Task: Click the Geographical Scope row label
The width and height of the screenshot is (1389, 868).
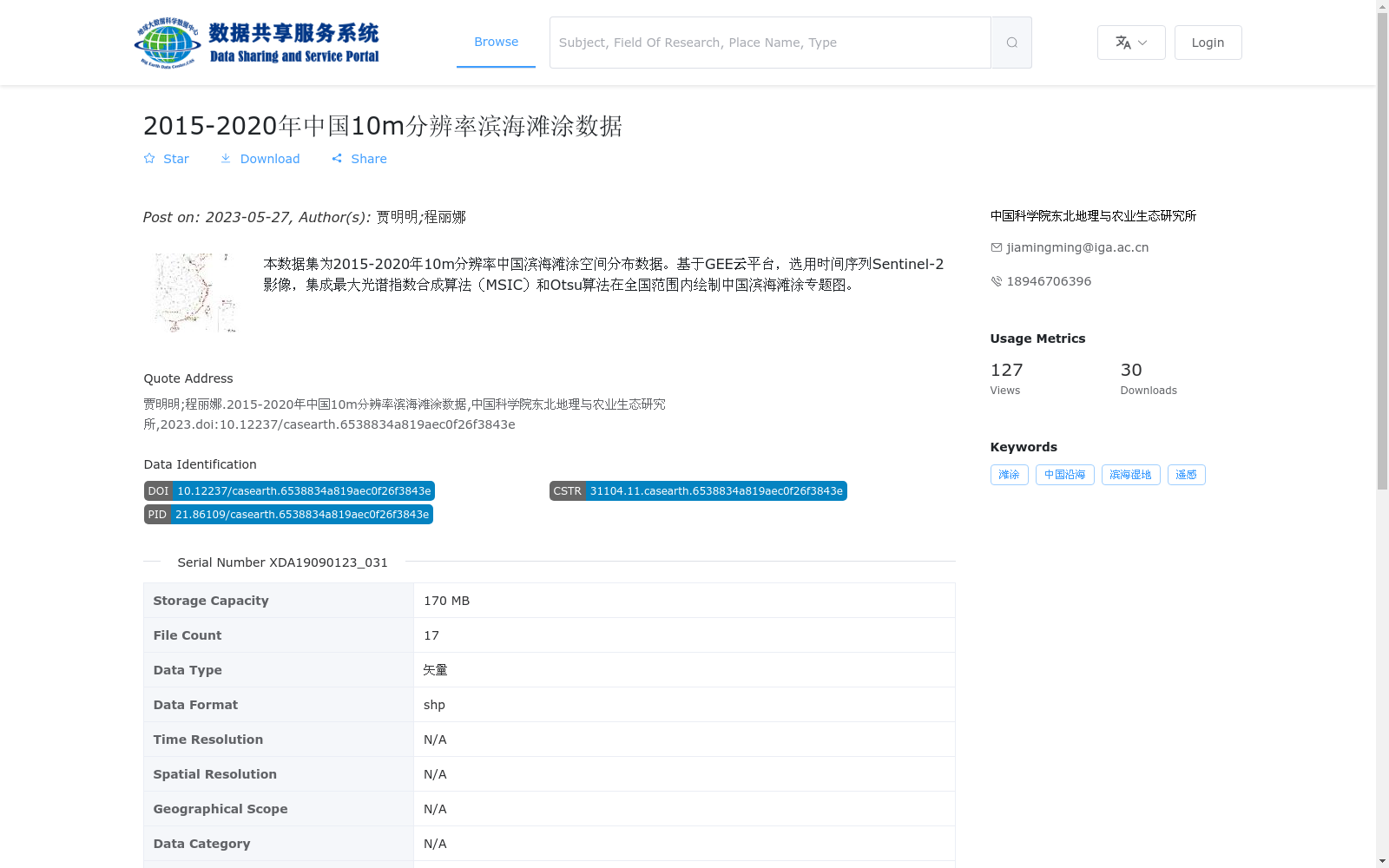Action: (221, 809)
